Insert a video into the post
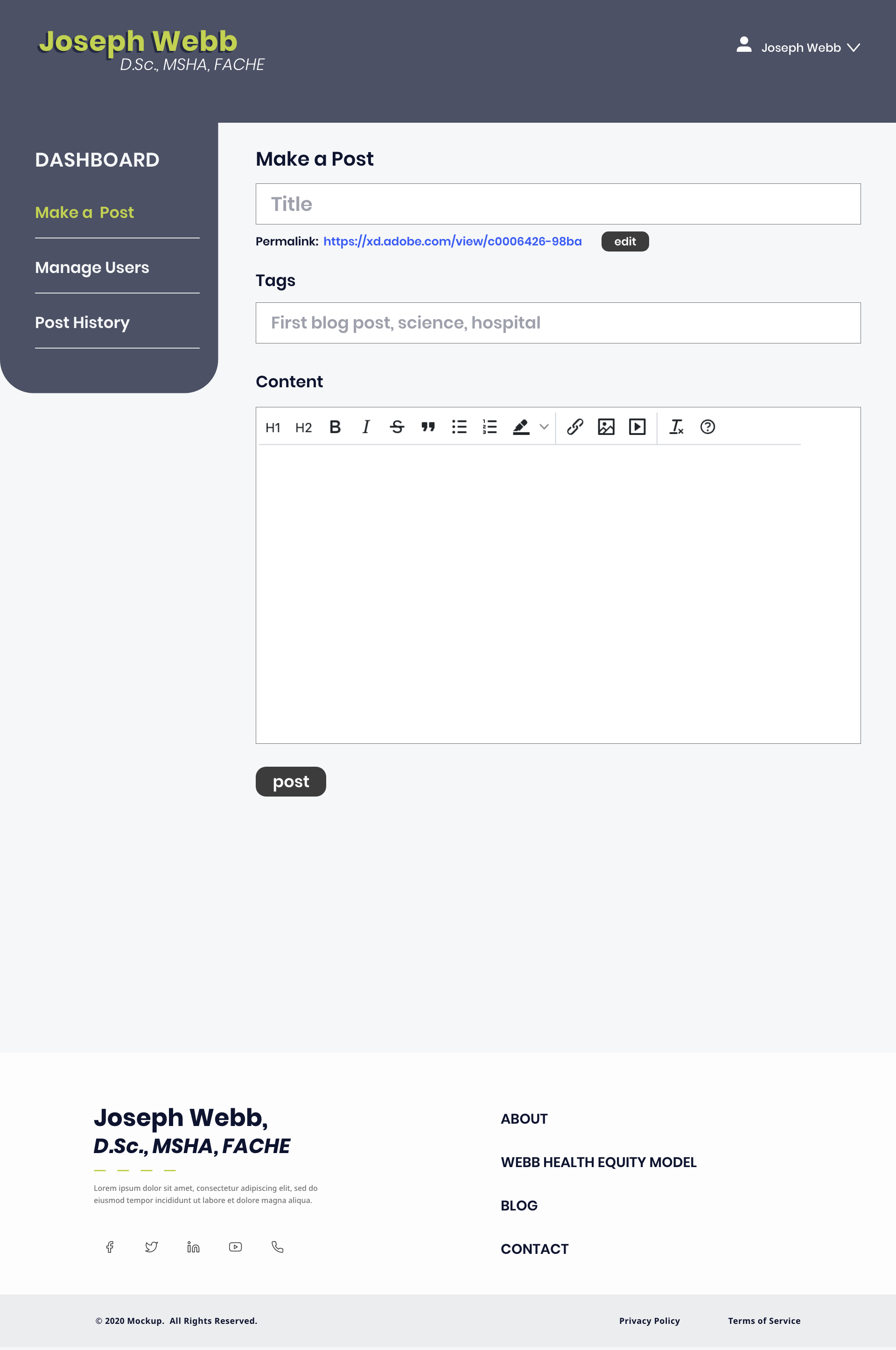The height and width of the screenshot is (1350, 896). tap(637, 427)
